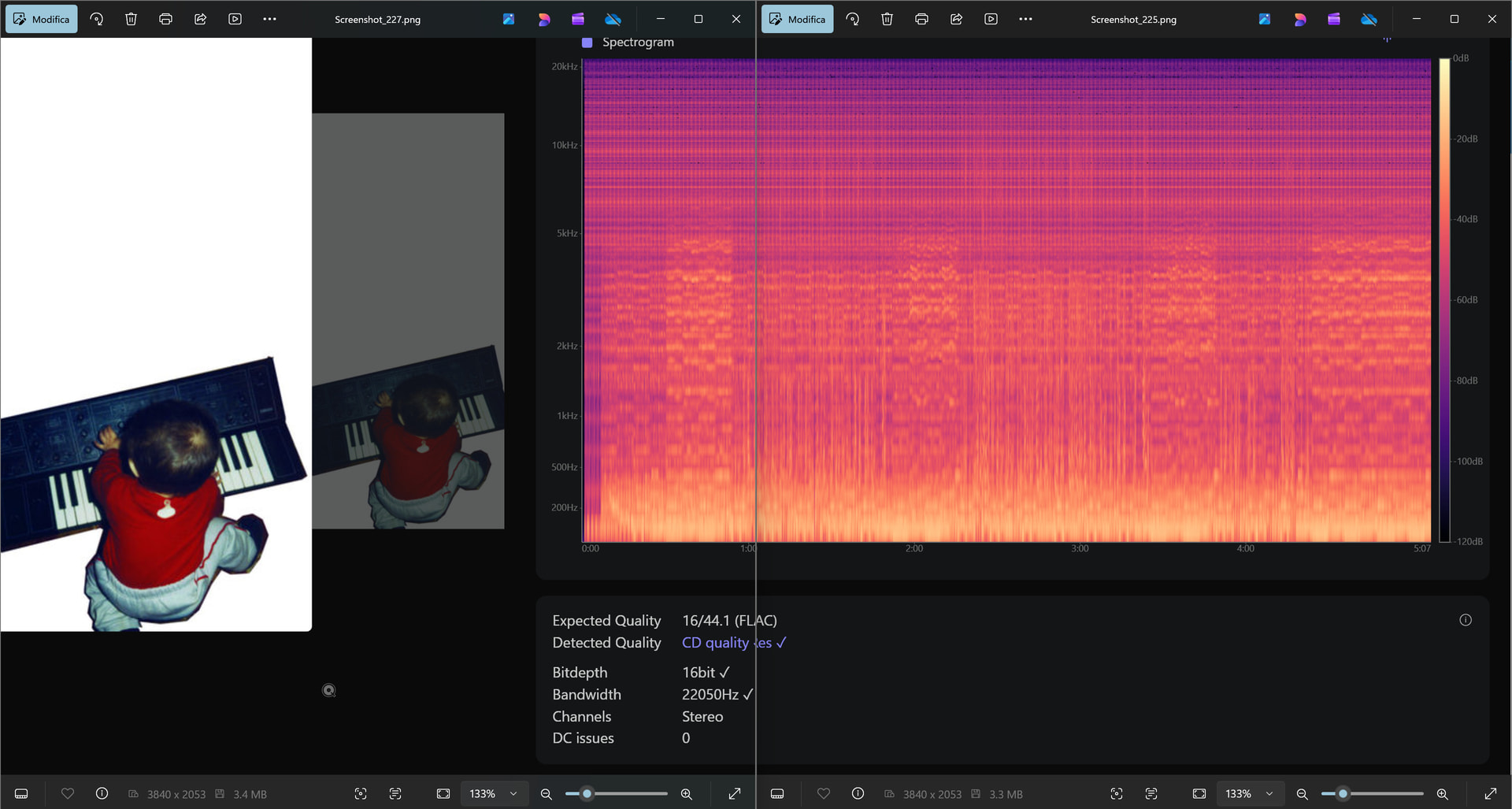Open the more options menu in the left window
Viewport: 1512px width, 809px height.
[269, 19]
